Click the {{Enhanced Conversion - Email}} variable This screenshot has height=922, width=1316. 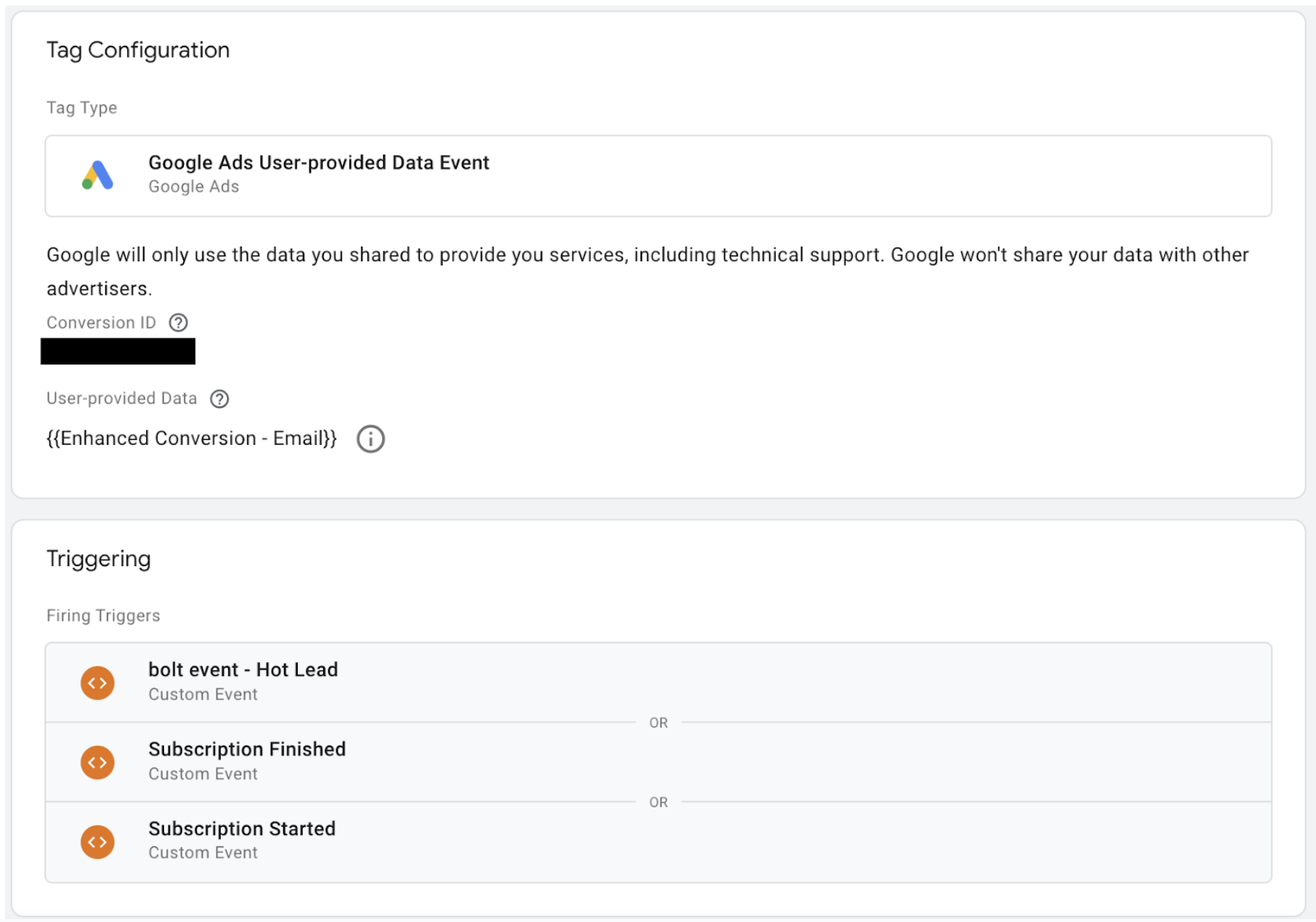[x=192, y=438]
